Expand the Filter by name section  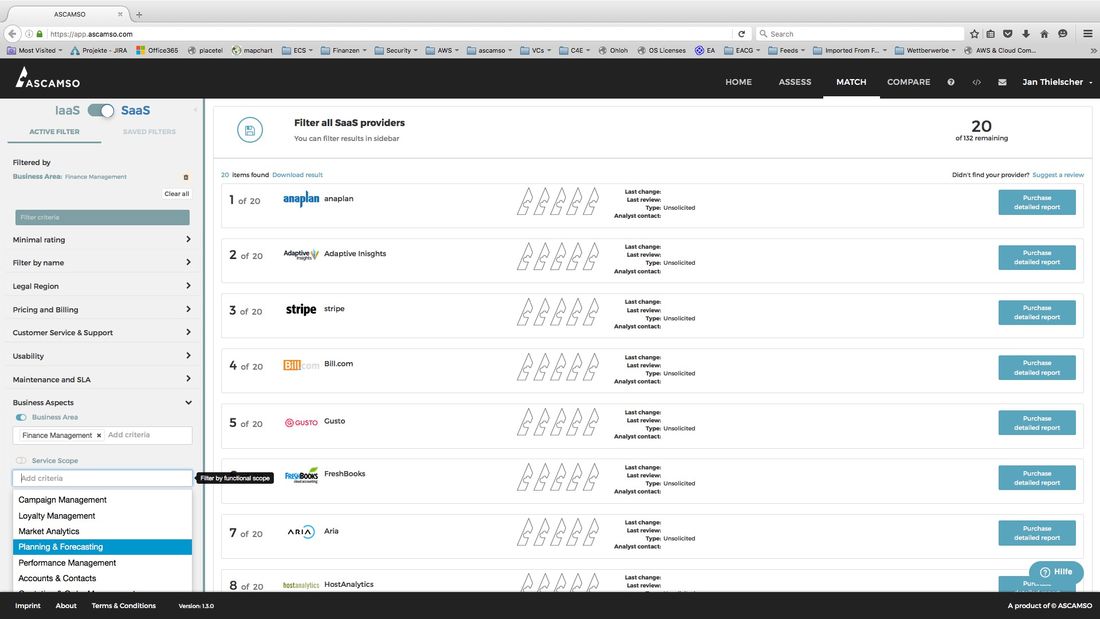coord(102,263)
